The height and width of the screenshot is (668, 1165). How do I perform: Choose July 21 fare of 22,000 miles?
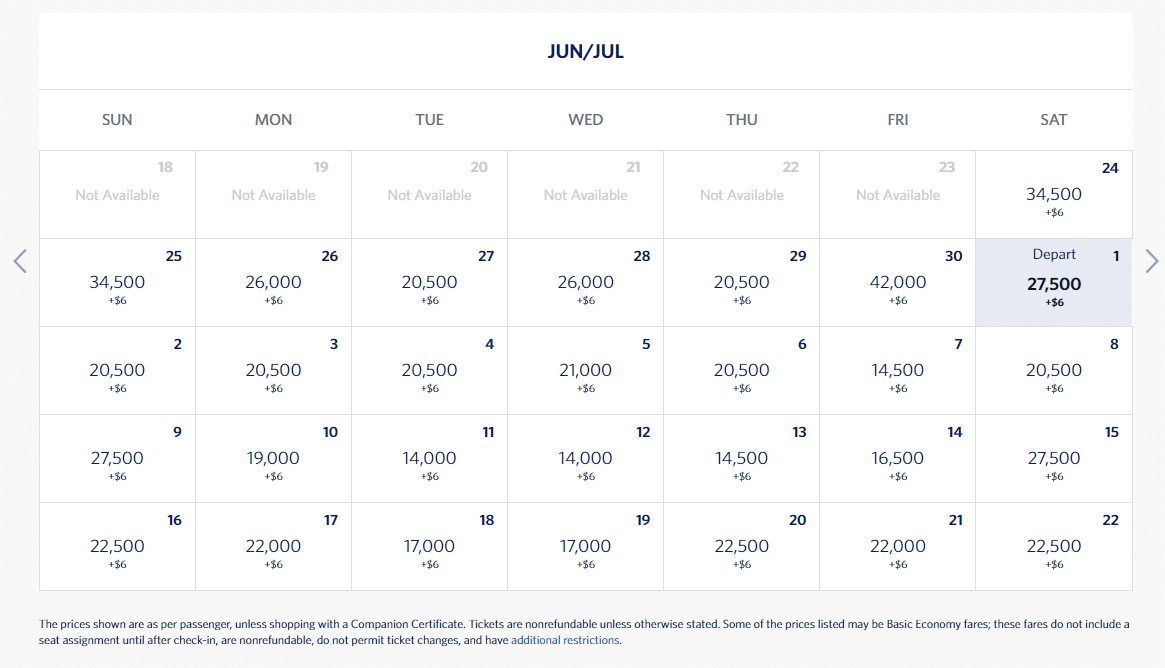[x=897, y=547]
